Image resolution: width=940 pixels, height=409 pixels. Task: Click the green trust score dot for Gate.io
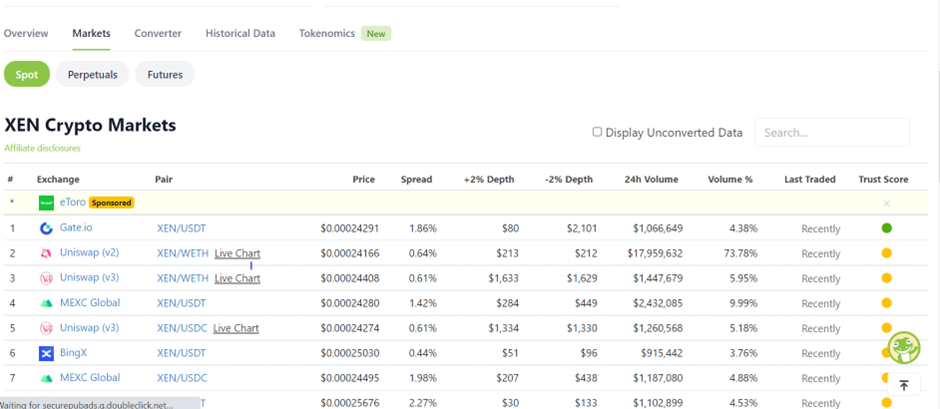point(887,228)
